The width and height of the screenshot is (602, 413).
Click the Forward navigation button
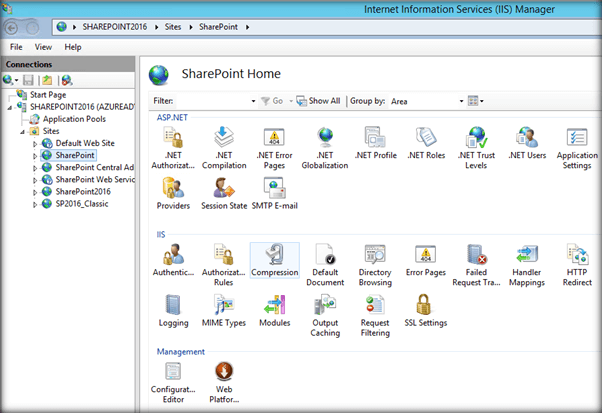32,28
